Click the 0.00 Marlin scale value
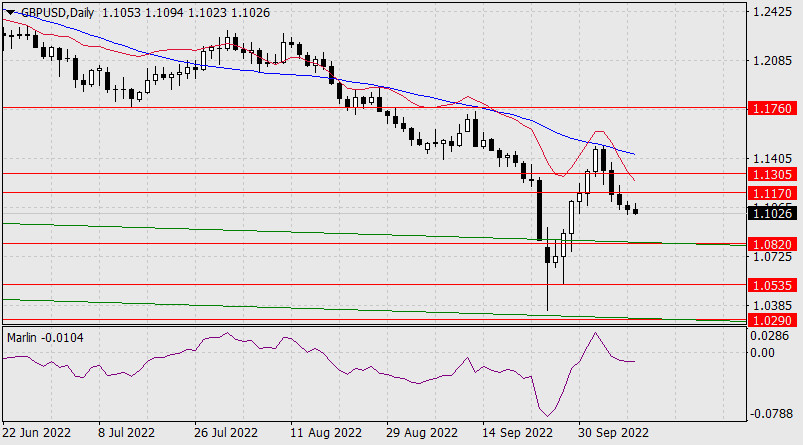Image resolution: width=803 pixels, height=445 pixels. click(x=762, y=353)
